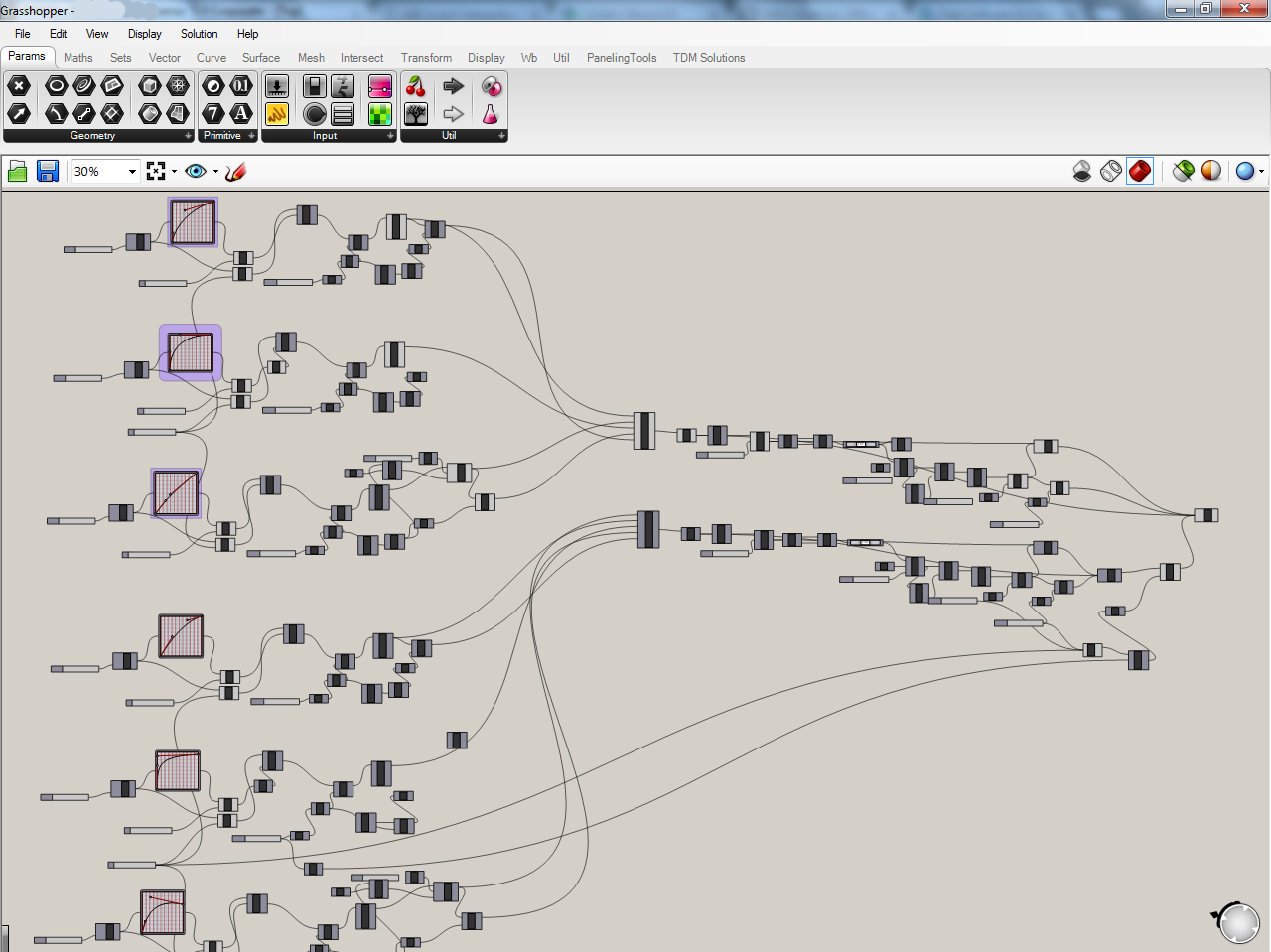Image resolution: width=1271 pixels, height=952 pixels.
Task: Toggle shaded preview mode red cylinder
Action: [x=1140, y=171]
